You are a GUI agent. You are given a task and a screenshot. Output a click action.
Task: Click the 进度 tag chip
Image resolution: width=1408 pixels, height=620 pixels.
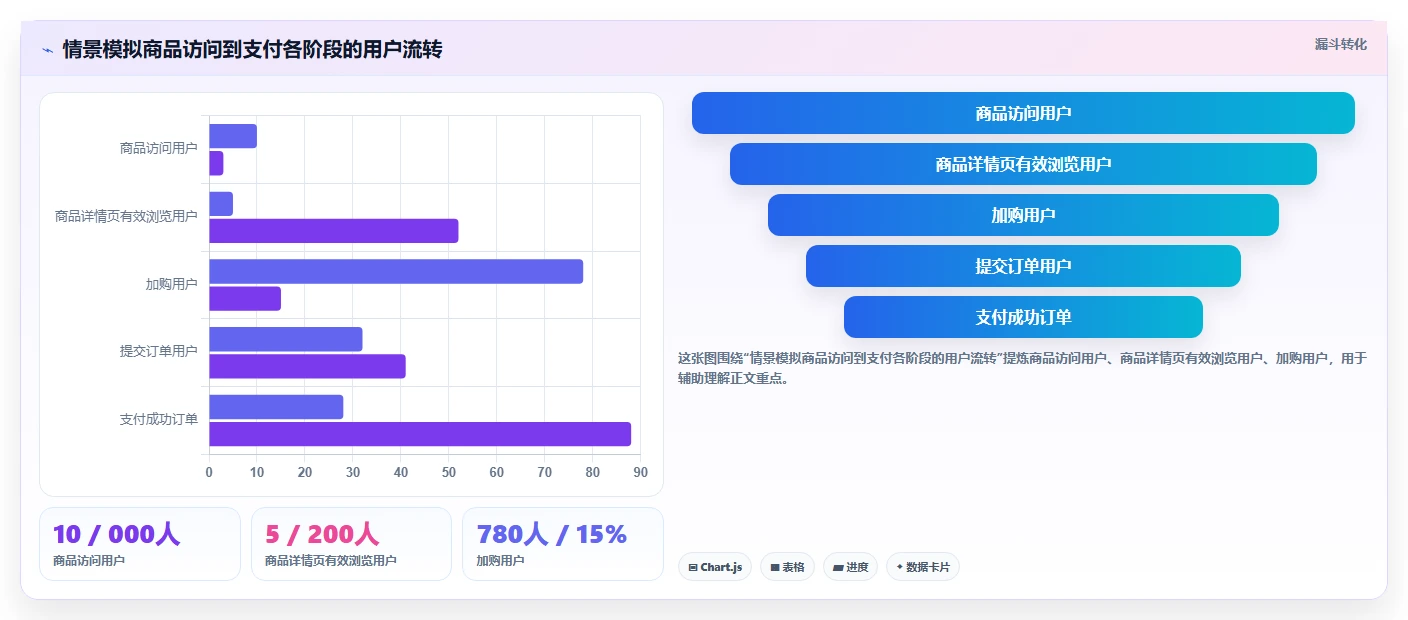pyautogui.click(x=851, y=567)
